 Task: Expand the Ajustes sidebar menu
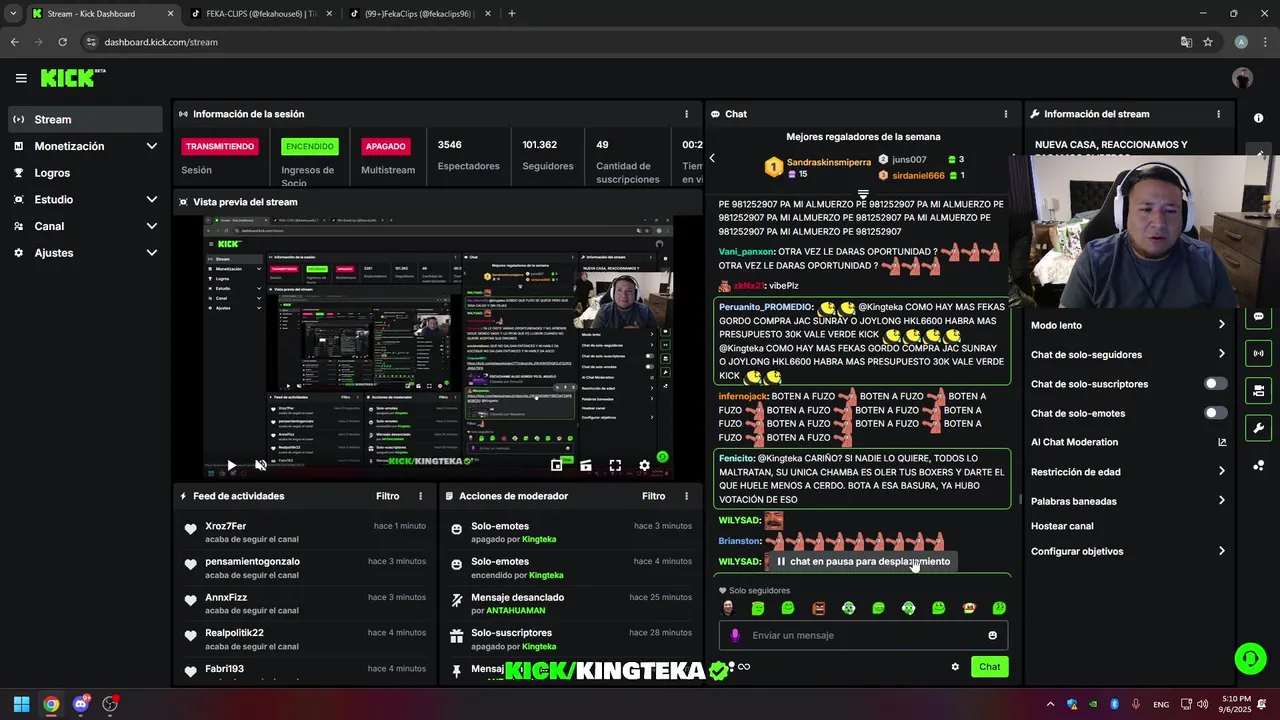pyautogui.click(x=84, y=253)
